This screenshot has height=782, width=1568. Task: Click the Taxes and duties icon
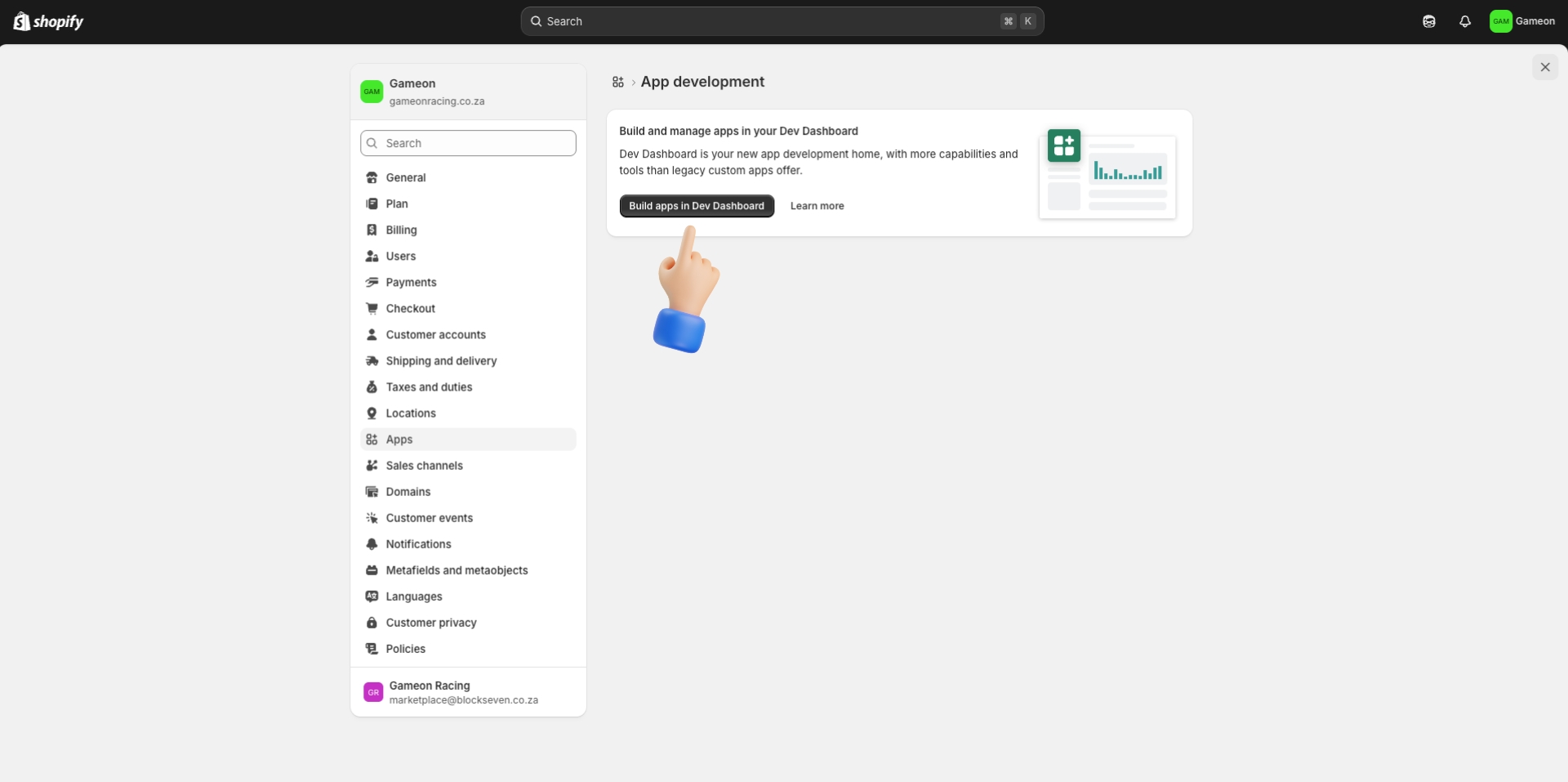pyautogui.click(x=372, y=387)
